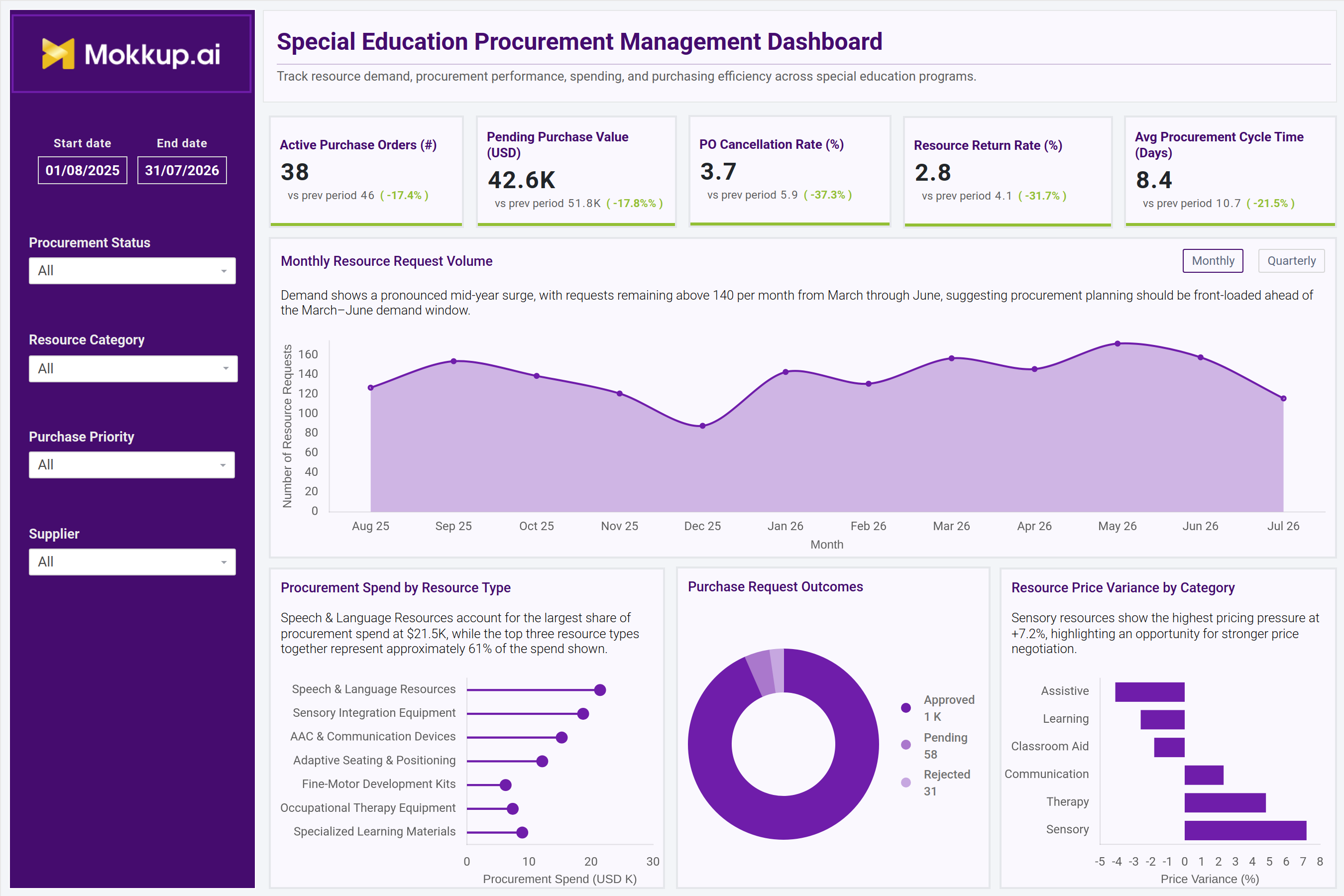
Task: Click the Communication price variance bar
Action: pos(1204,775)
